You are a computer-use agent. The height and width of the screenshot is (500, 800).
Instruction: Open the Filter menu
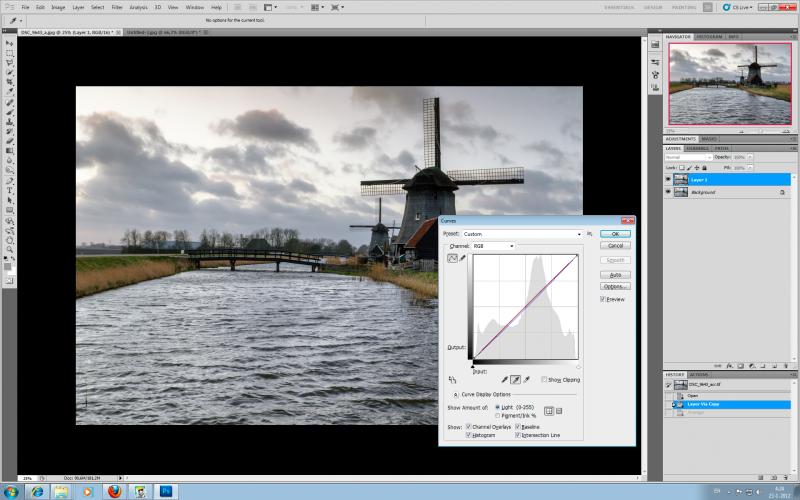[x=117, y=8]
